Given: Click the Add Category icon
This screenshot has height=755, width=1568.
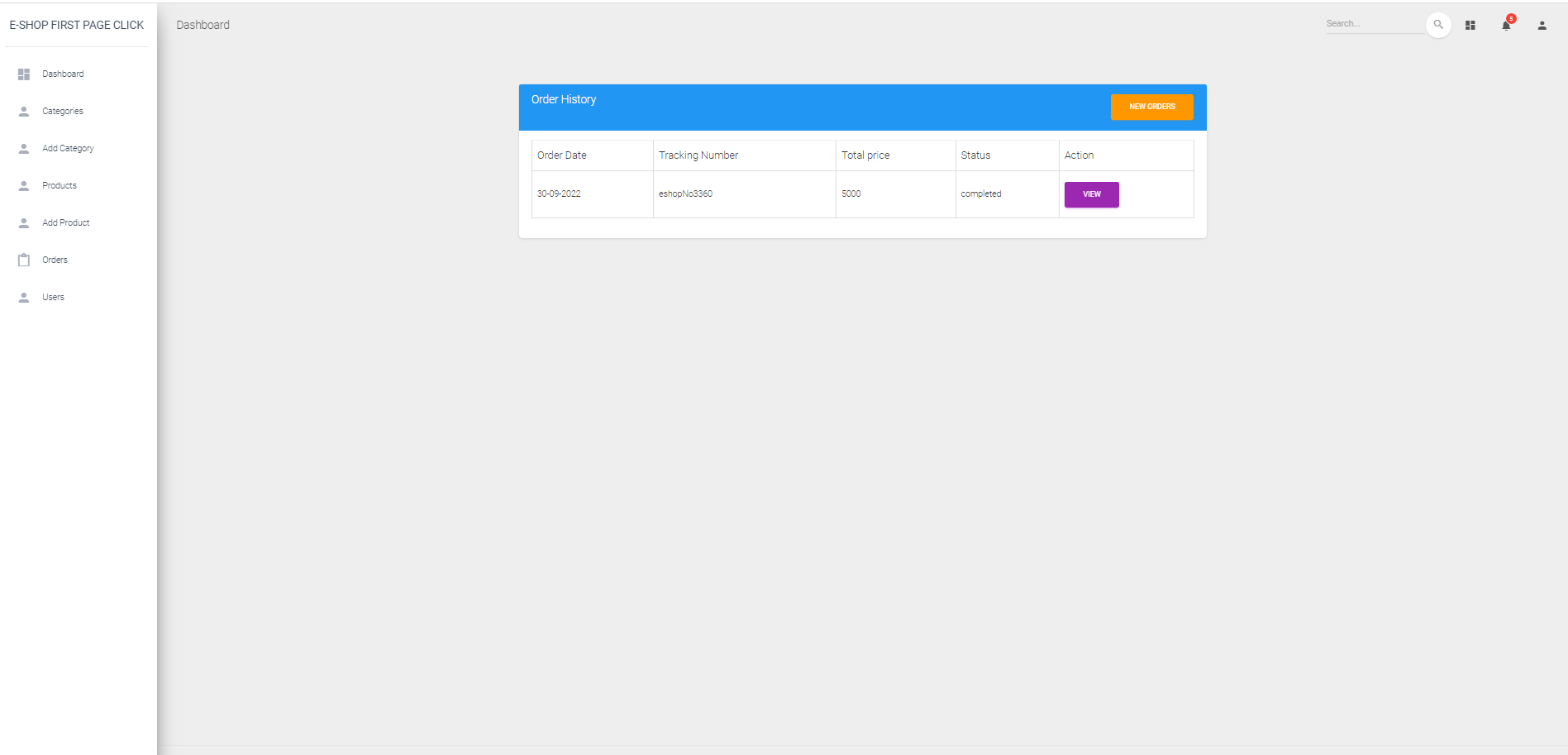Looking at the screenshot, I should tap(24, 148).
